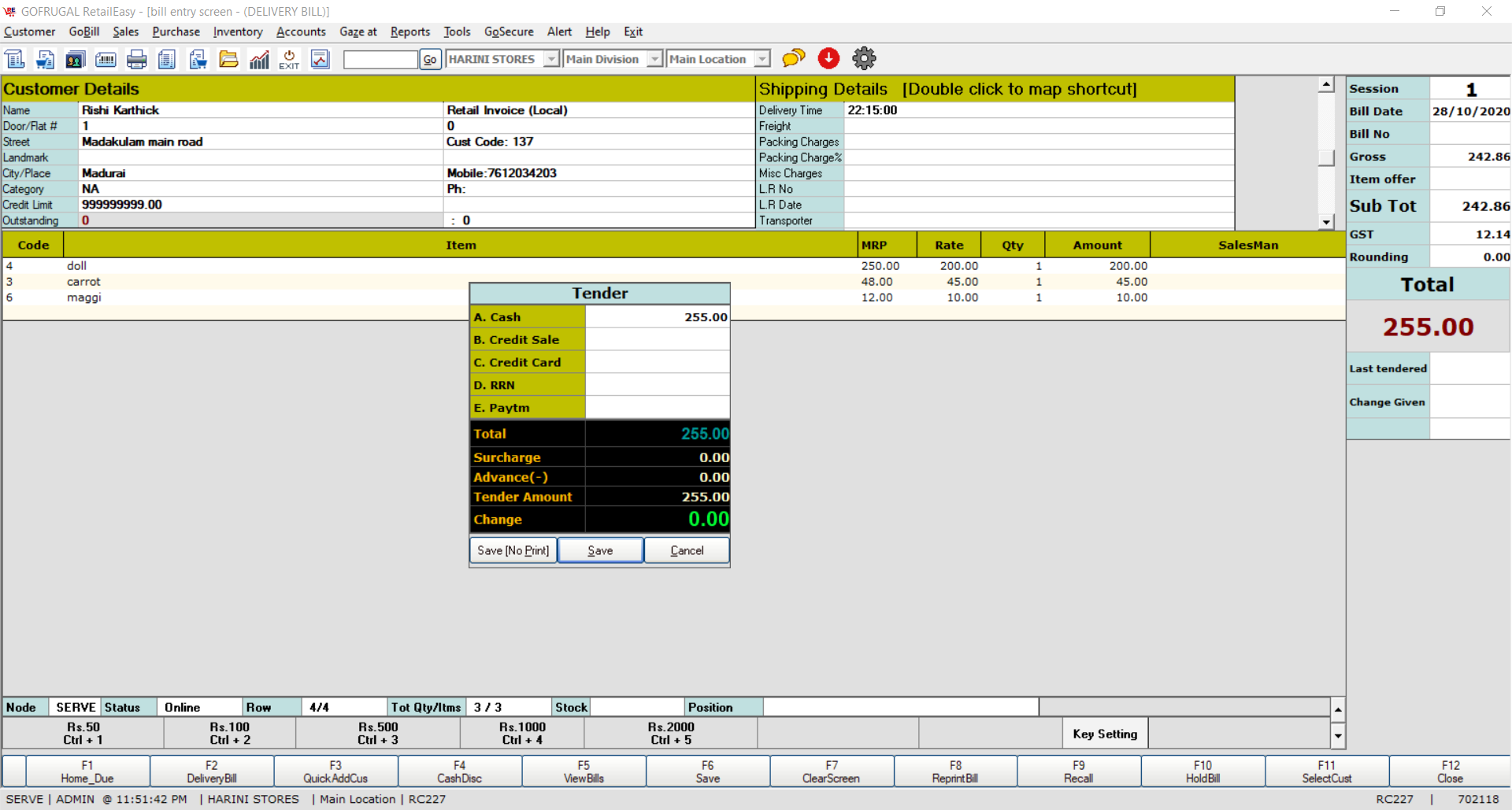Click the F10 HoldBill button

tap(1203, 771)
